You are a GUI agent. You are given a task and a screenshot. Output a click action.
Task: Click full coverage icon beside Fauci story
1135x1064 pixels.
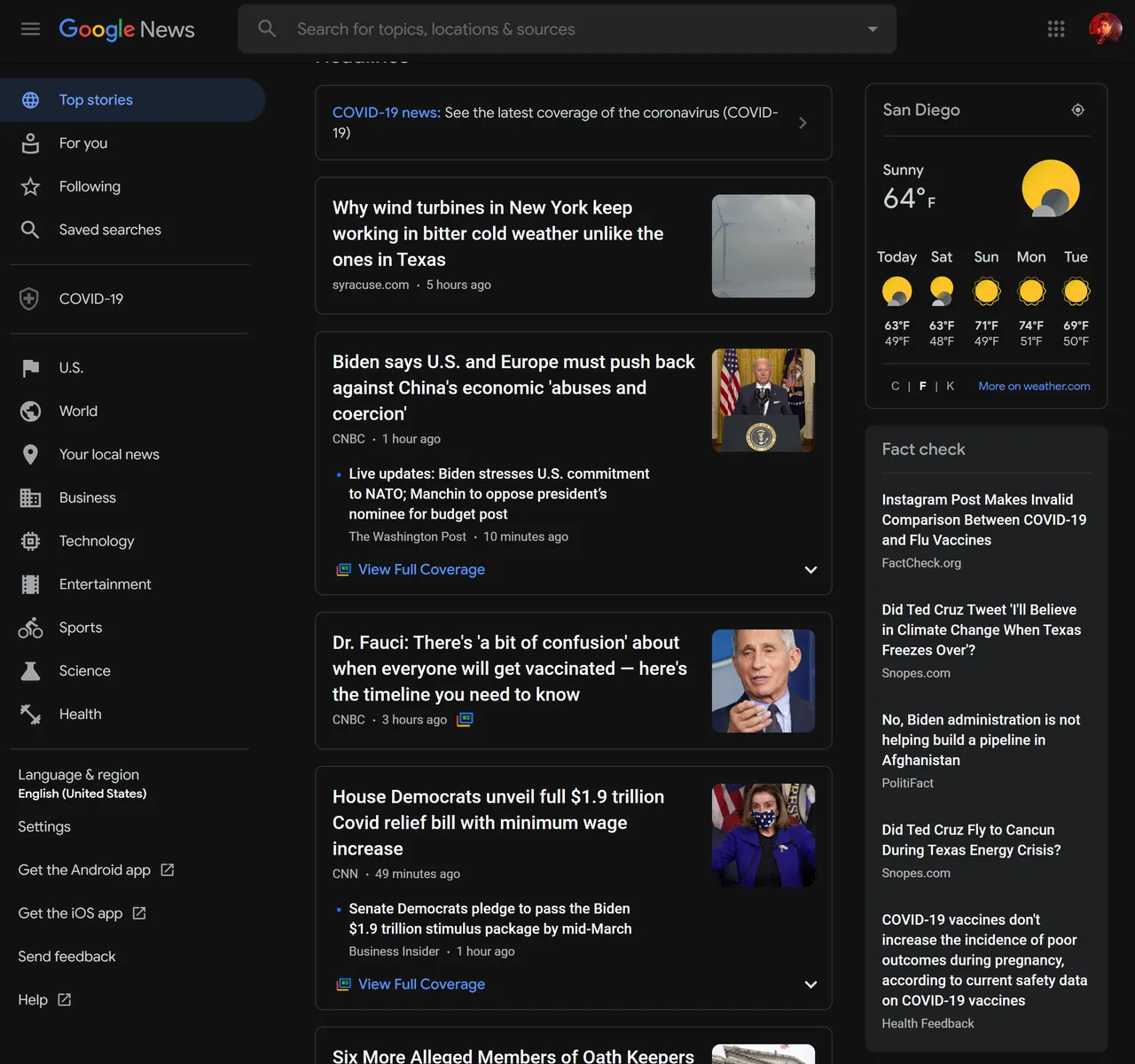tap(465, 719)
